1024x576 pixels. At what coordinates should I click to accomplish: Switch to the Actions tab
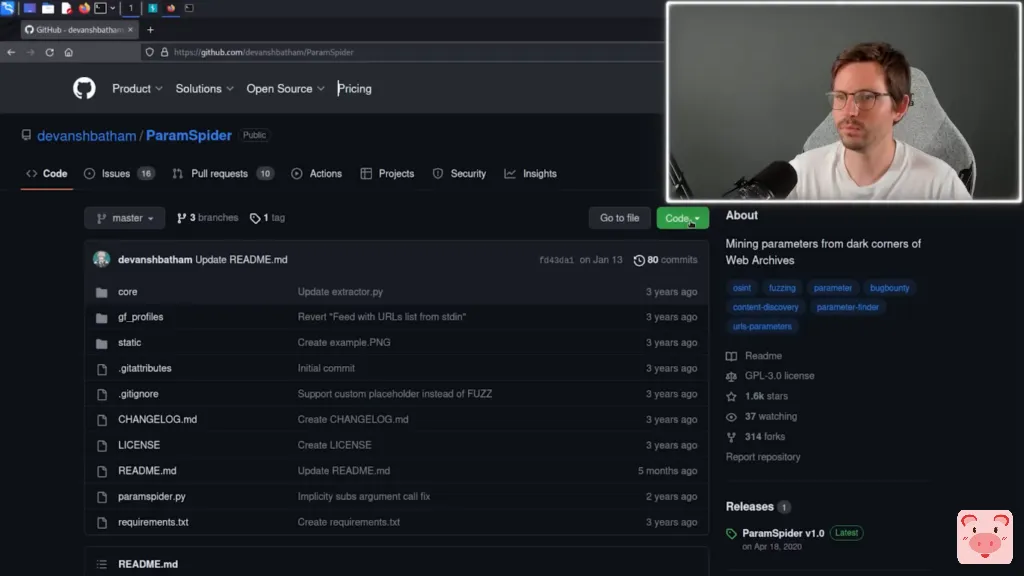pyautogui.click(x=317, y=174)
